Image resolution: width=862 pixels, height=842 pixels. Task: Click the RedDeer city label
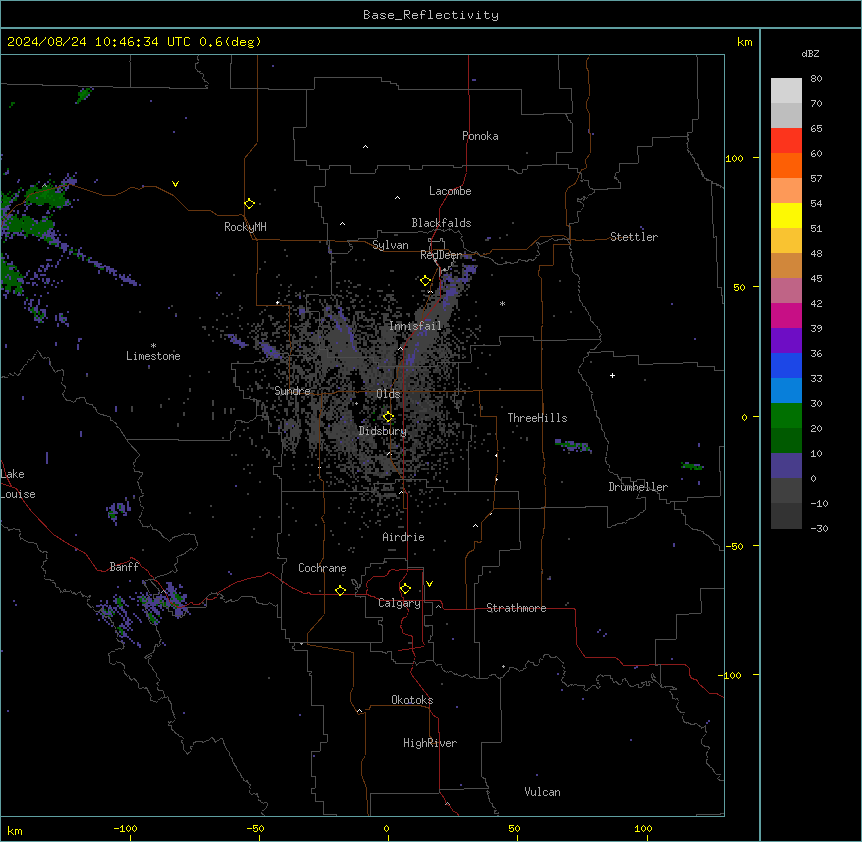[441, 255]
